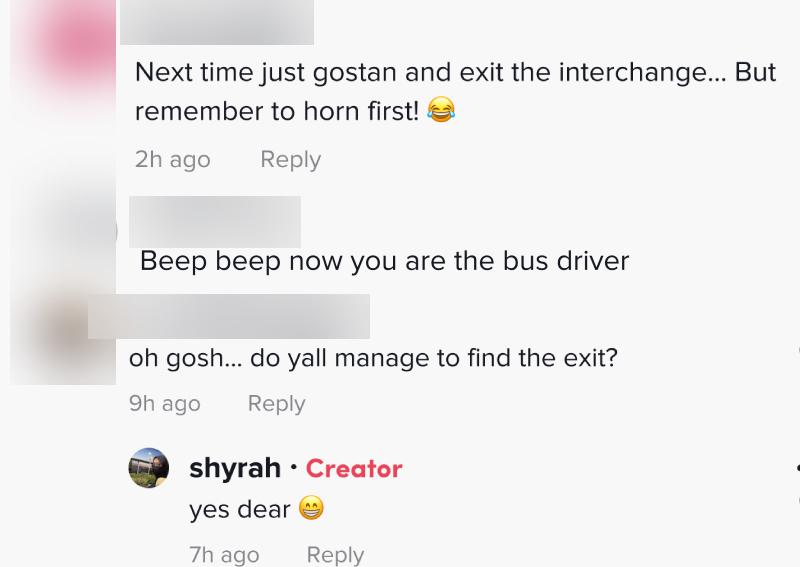800x567 pixels.
Task: Click the 'Beep beep now you are the bus driver' text
Action: (x=384, y=262)
